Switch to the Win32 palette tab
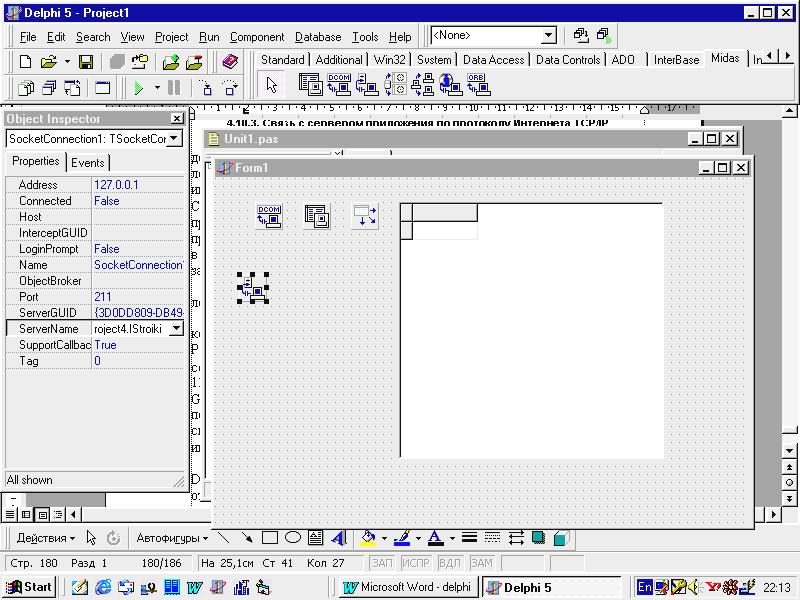 [x=389, y=60]
